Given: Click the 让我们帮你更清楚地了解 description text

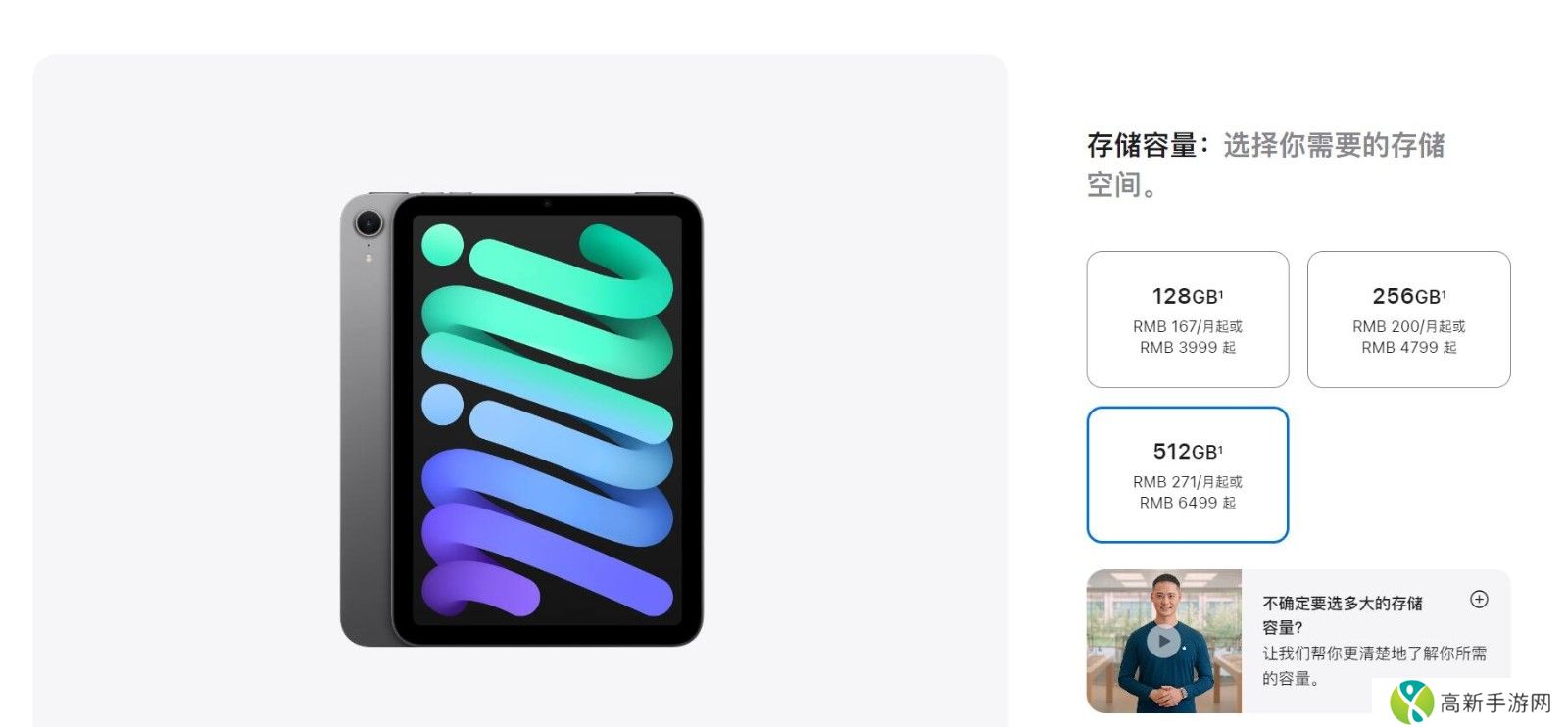Looking at the screenshot, I should [x=1374, y=665].
